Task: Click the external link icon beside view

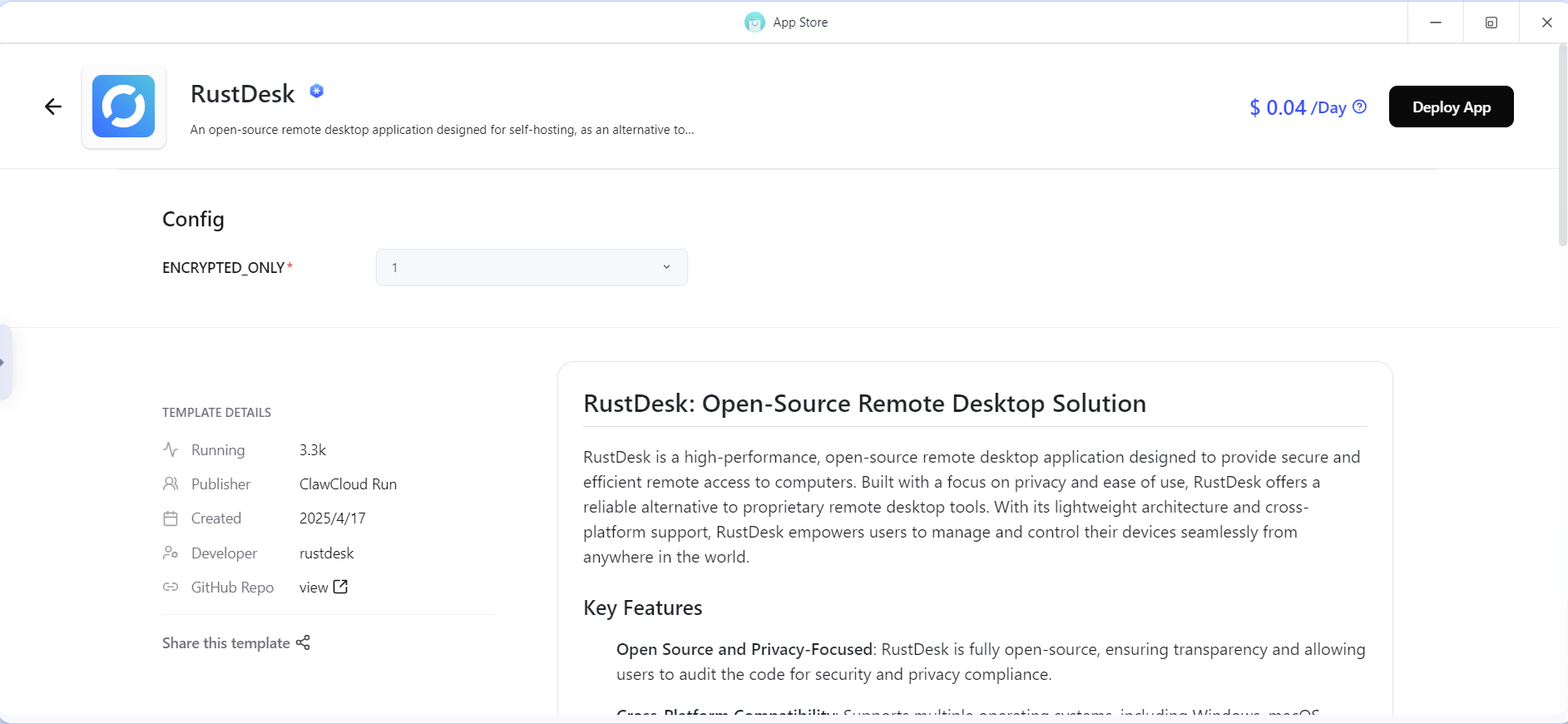Action: click(340, 587)
